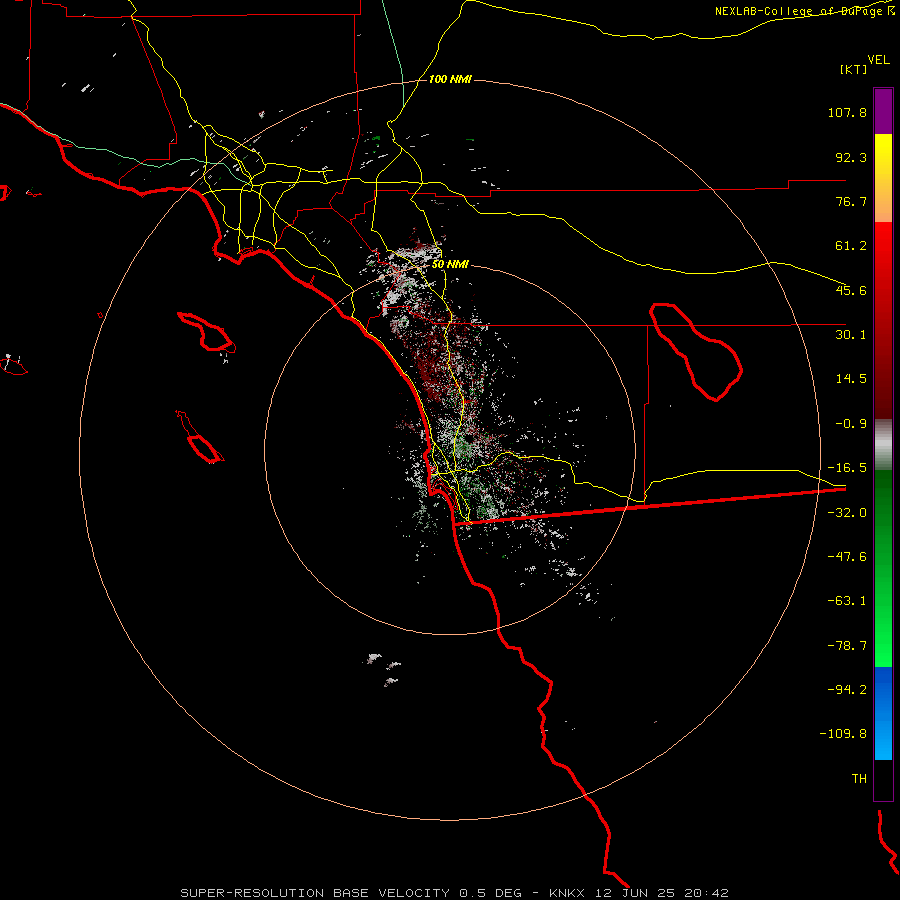Click the gray near-zero color bar segment
This screenshot has height=900, width=900.
pyautogui.click(x=883, y=445)
